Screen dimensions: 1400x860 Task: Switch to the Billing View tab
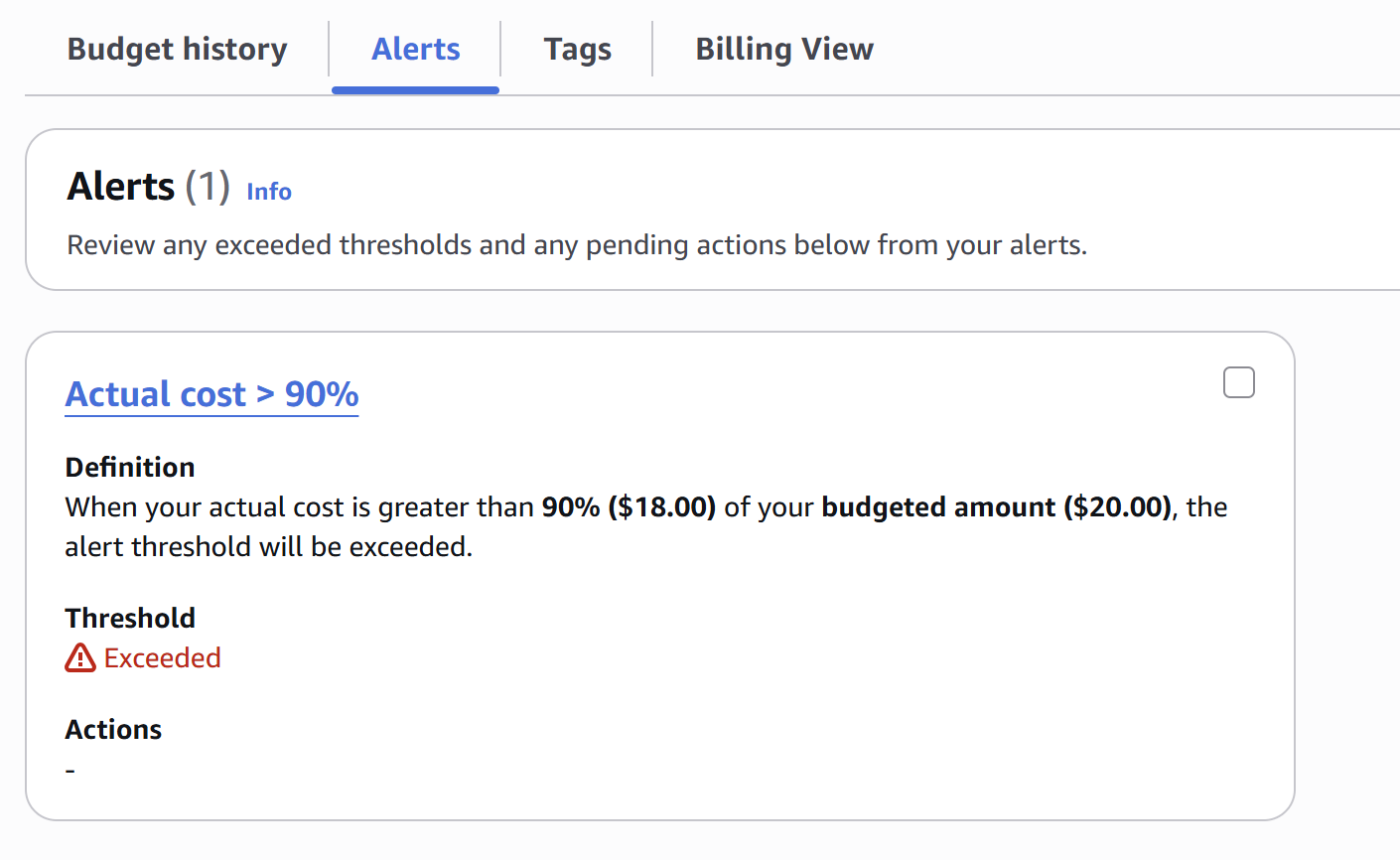[783, 48]
